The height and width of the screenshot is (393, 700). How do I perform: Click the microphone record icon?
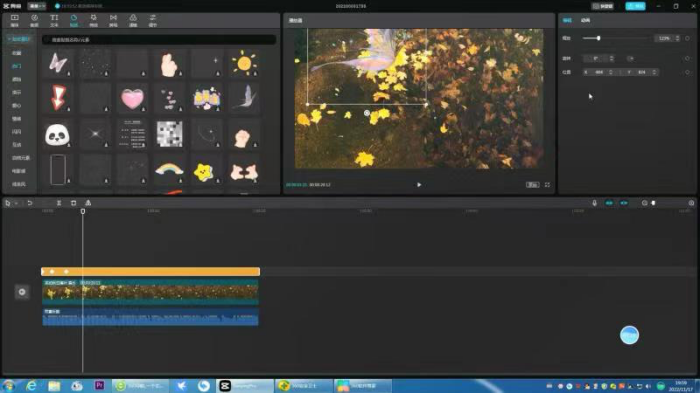point(594,203)
